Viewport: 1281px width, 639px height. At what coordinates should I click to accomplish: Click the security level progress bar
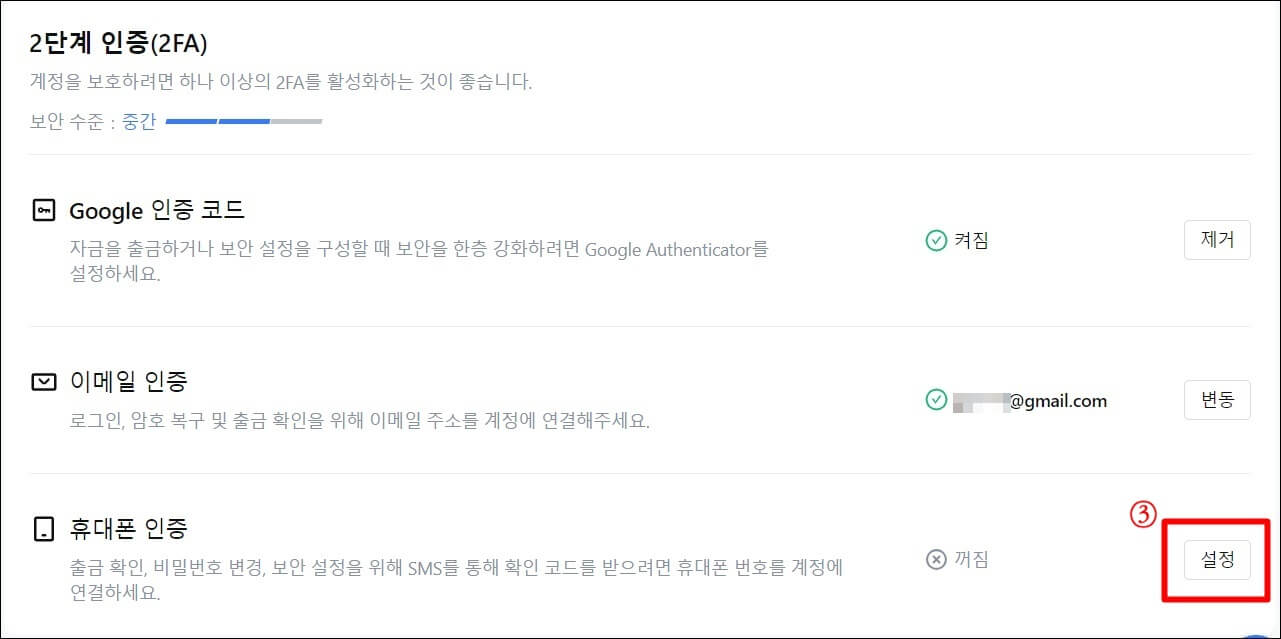point(245,120)
